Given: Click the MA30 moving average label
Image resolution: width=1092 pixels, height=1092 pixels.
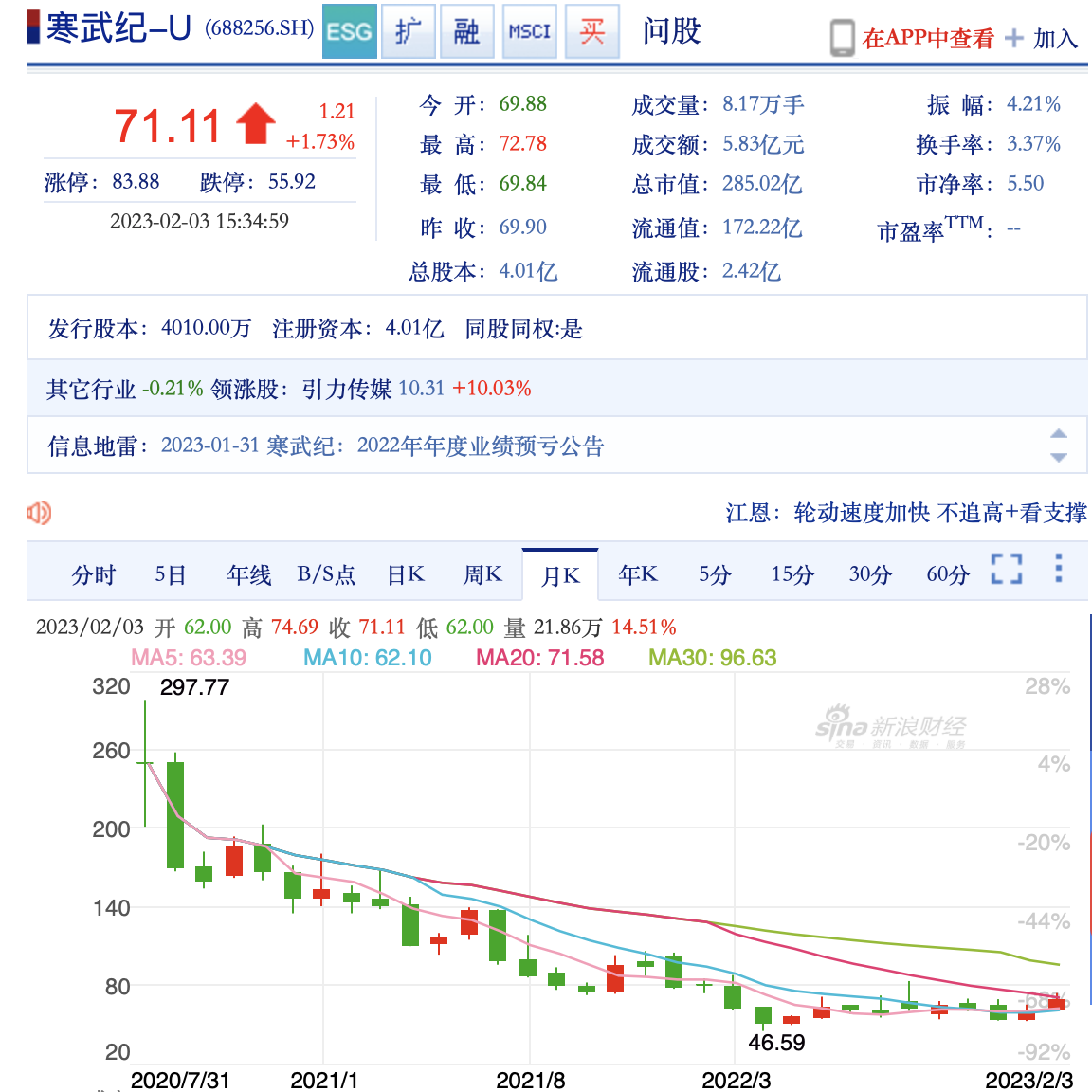Looking at the screenshot, I should [713, 658].
